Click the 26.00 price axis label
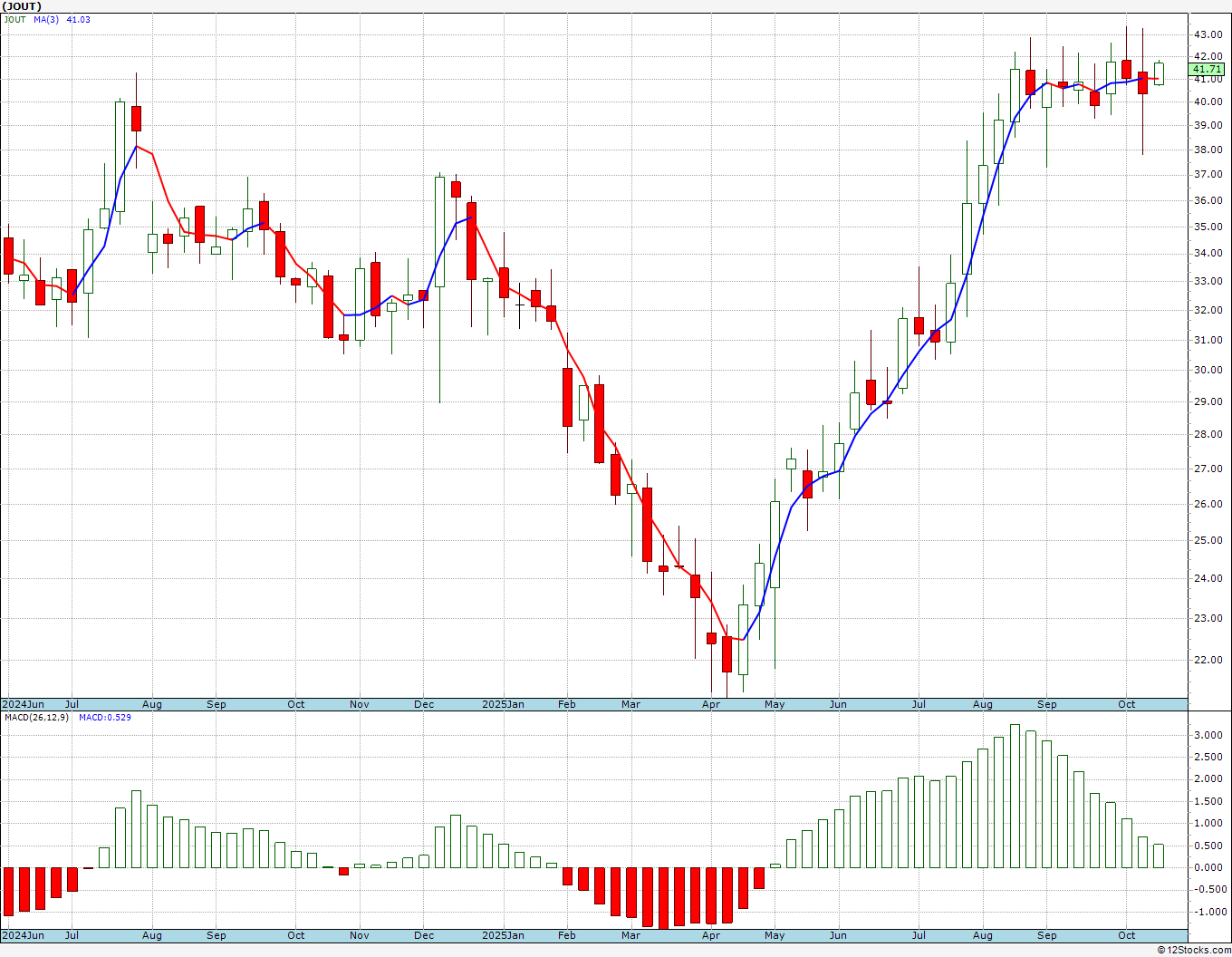This screenshot has height=957, width=1232. [x=1208, y=504]
